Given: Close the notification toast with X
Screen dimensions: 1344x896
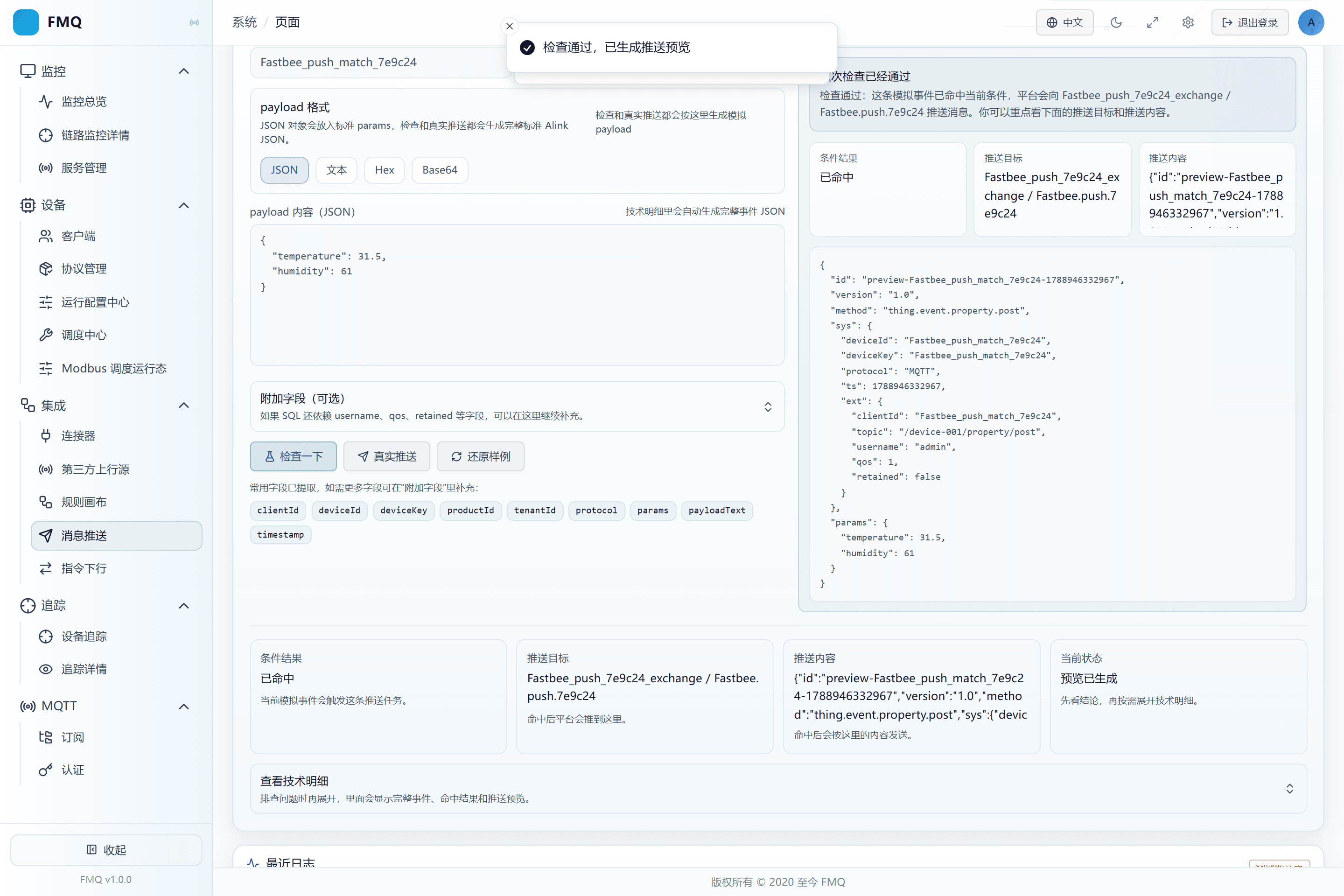Looking at the screenshot, I should (x=510, y=26).
